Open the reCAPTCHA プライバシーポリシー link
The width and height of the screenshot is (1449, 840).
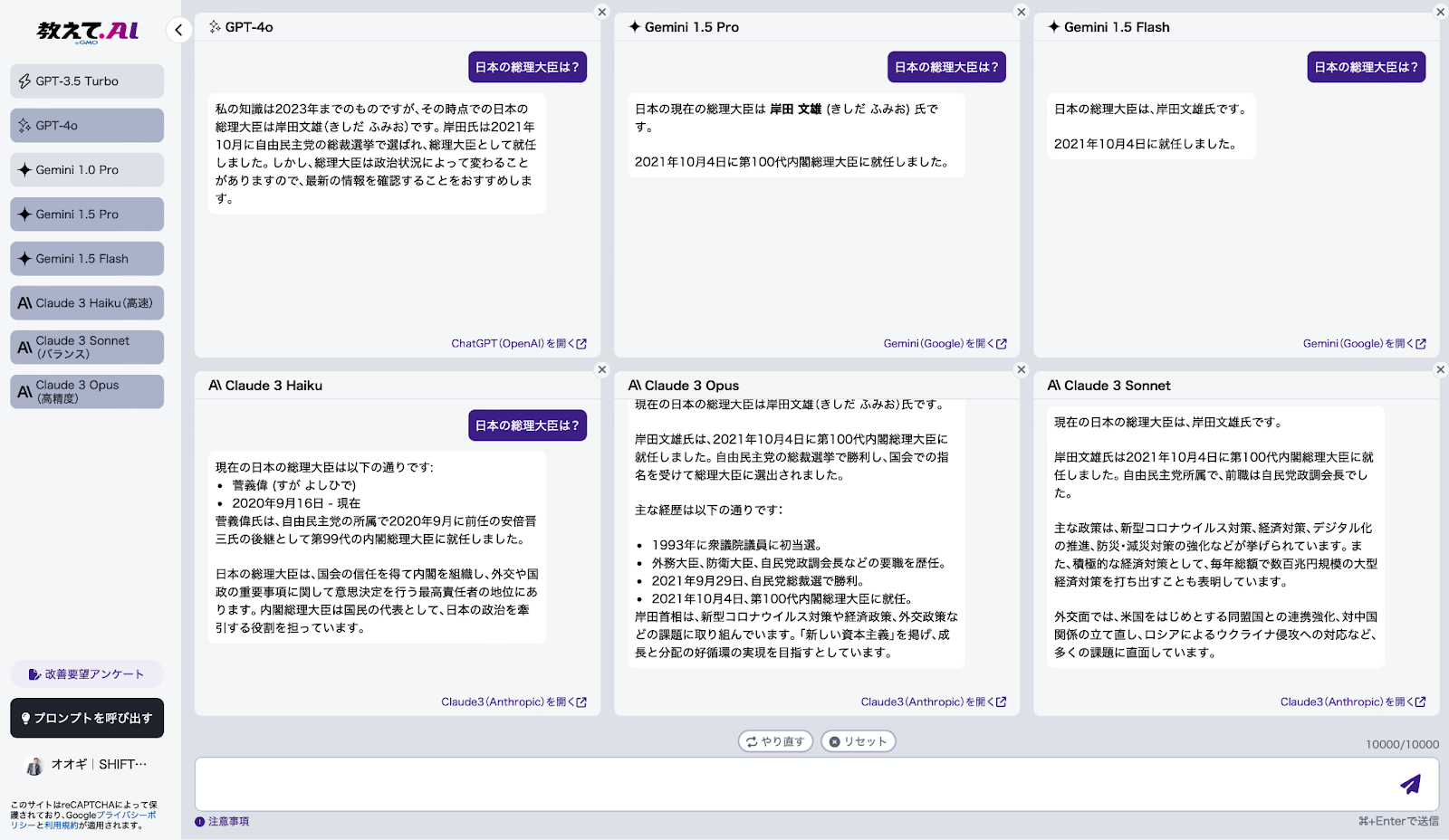(124, 816)
